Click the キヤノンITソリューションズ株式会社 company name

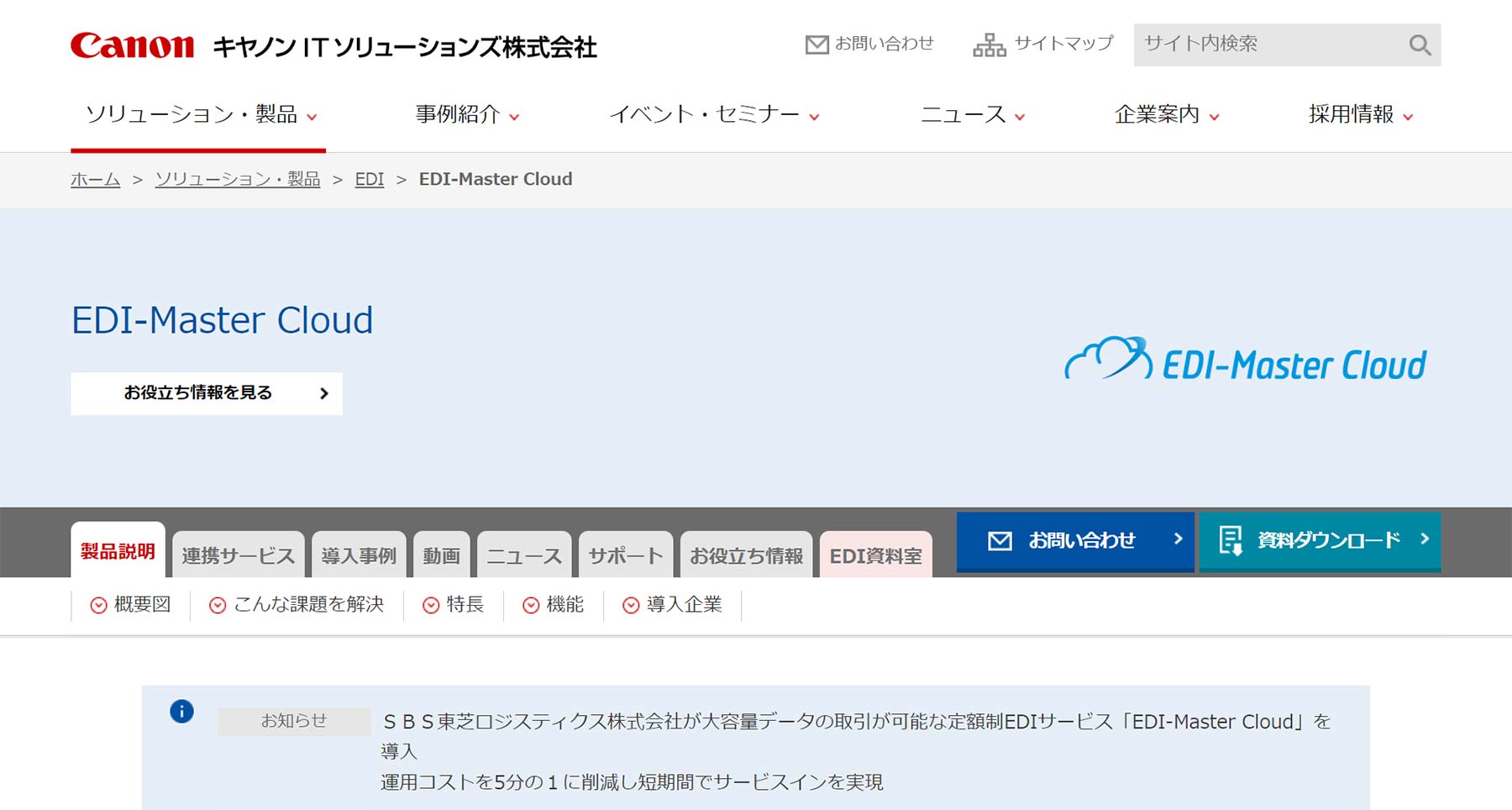click(x=405, y=47)
